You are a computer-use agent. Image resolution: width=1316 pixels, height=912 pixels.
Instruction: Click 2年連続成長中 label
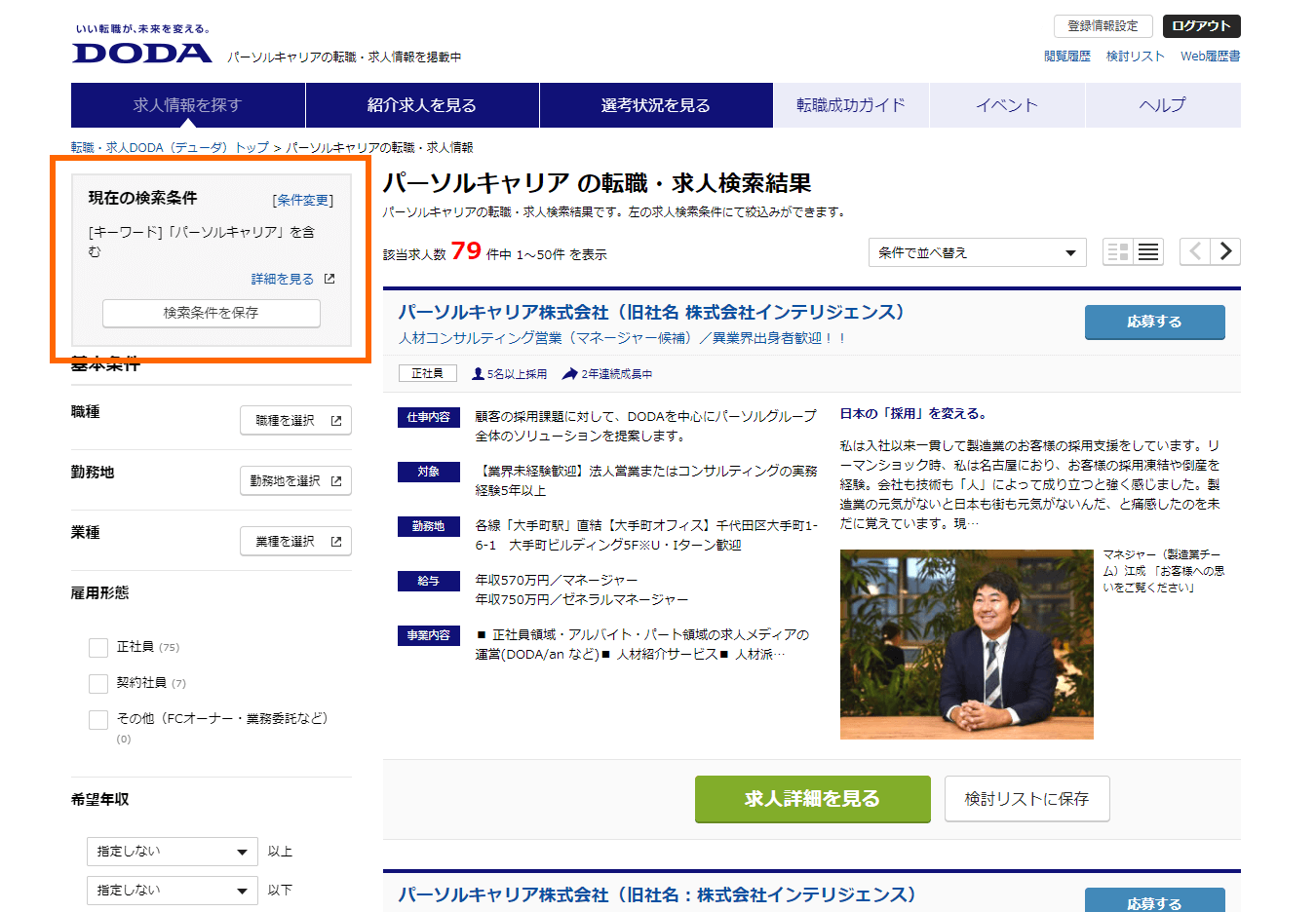[607, 374]
